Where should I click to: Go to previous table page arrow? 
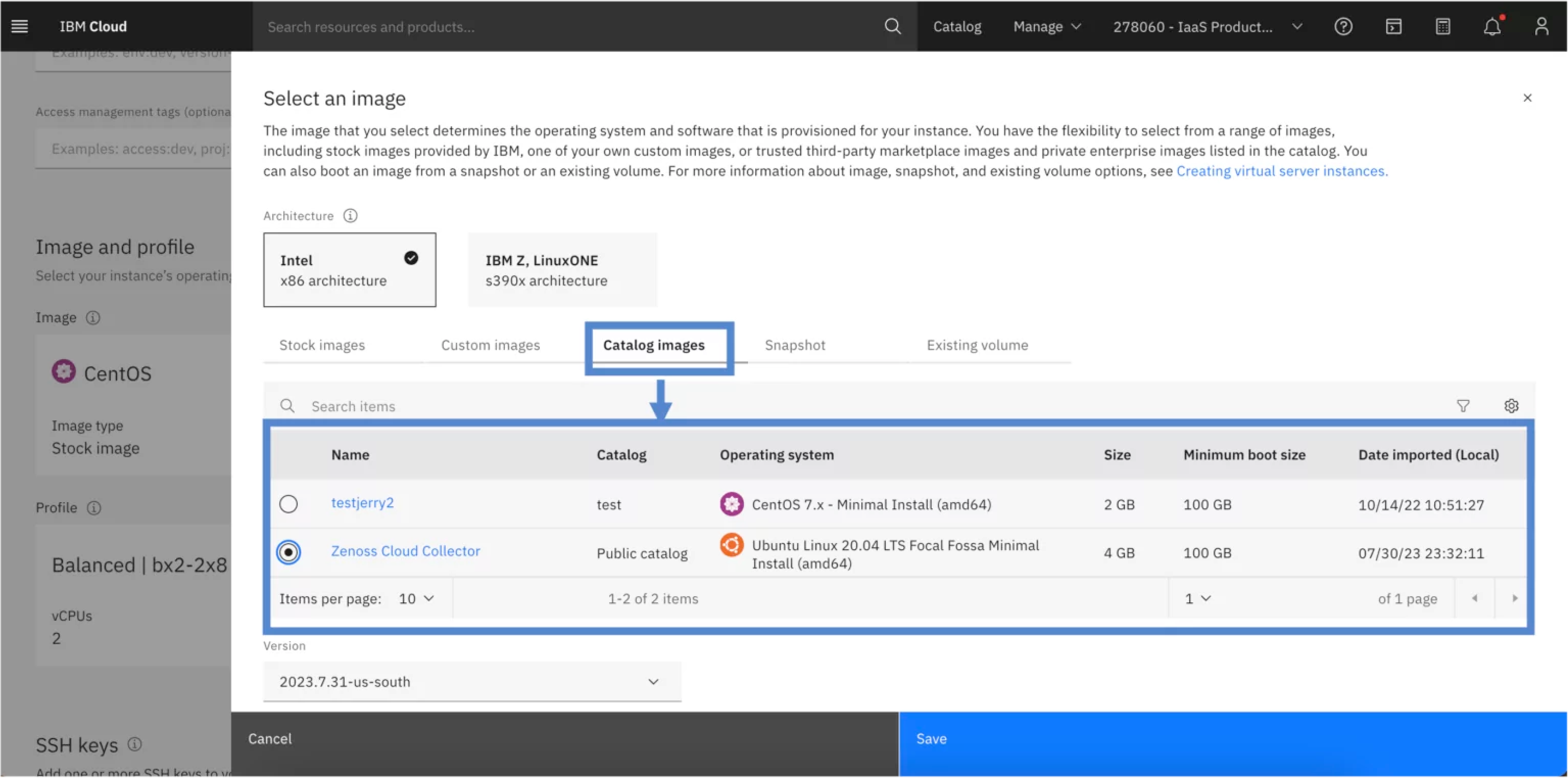[1474, 598]
